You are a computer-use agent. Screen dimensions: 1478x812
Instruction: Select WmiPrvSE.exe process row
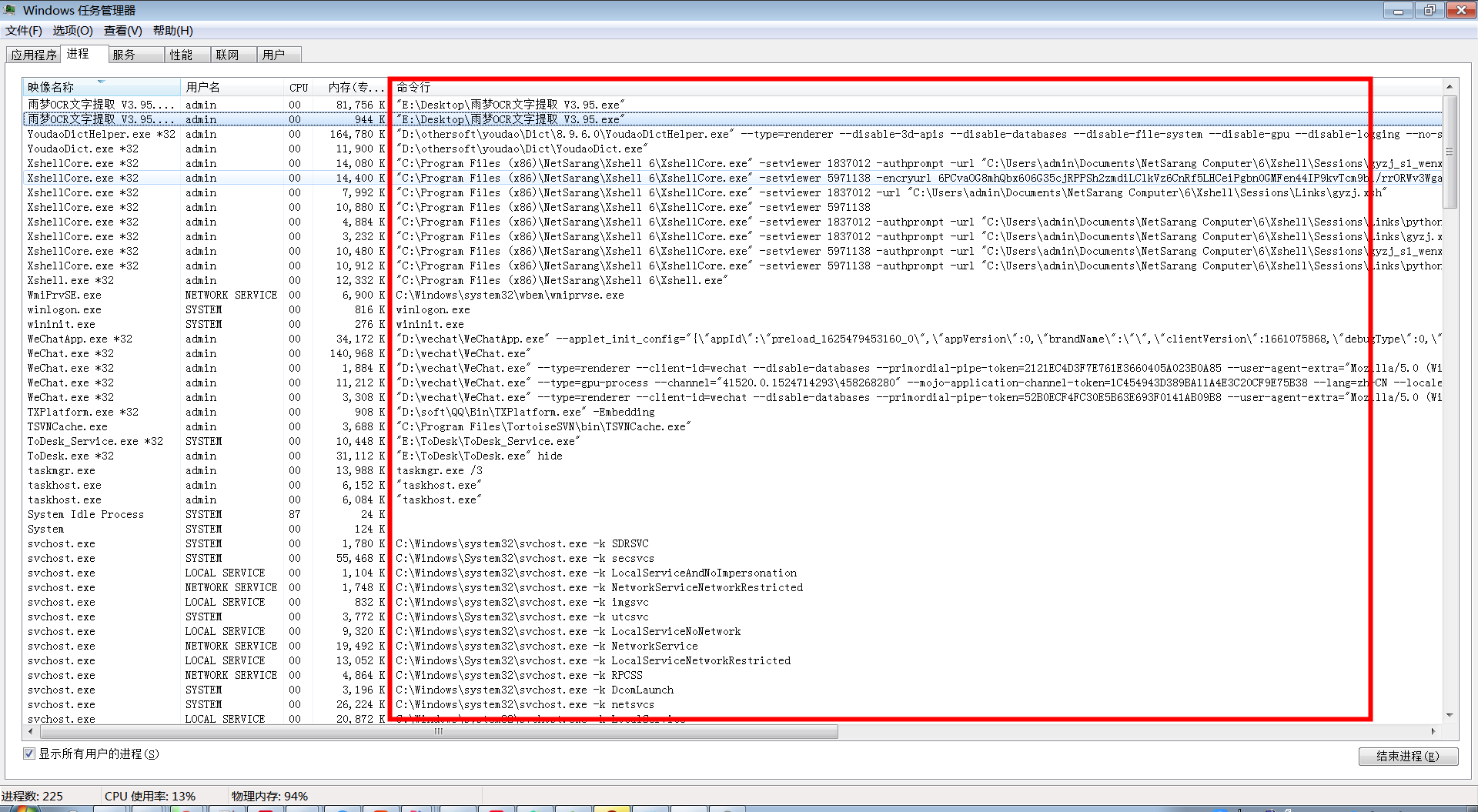pos(733,295)
